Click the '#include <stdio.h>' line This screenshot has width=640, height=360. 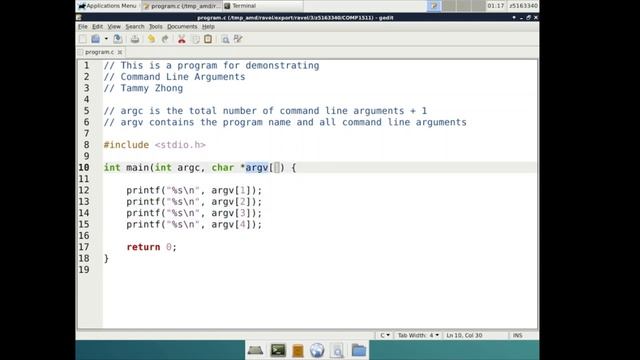coord(155,145)
